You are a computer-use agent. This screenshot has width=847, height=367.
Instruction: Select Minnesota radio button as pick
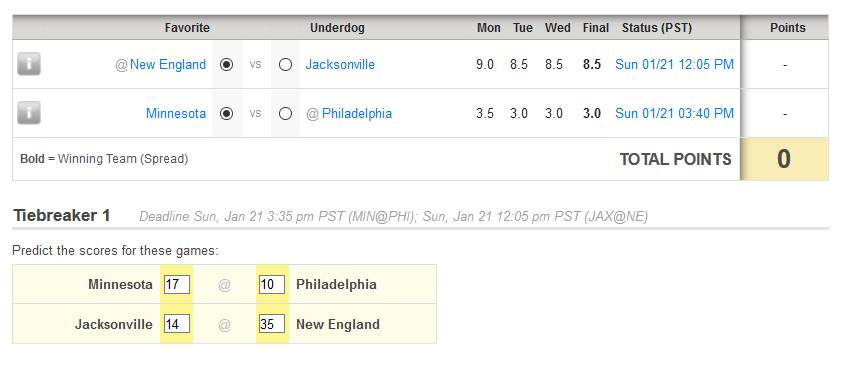click(x=227, y=114)
